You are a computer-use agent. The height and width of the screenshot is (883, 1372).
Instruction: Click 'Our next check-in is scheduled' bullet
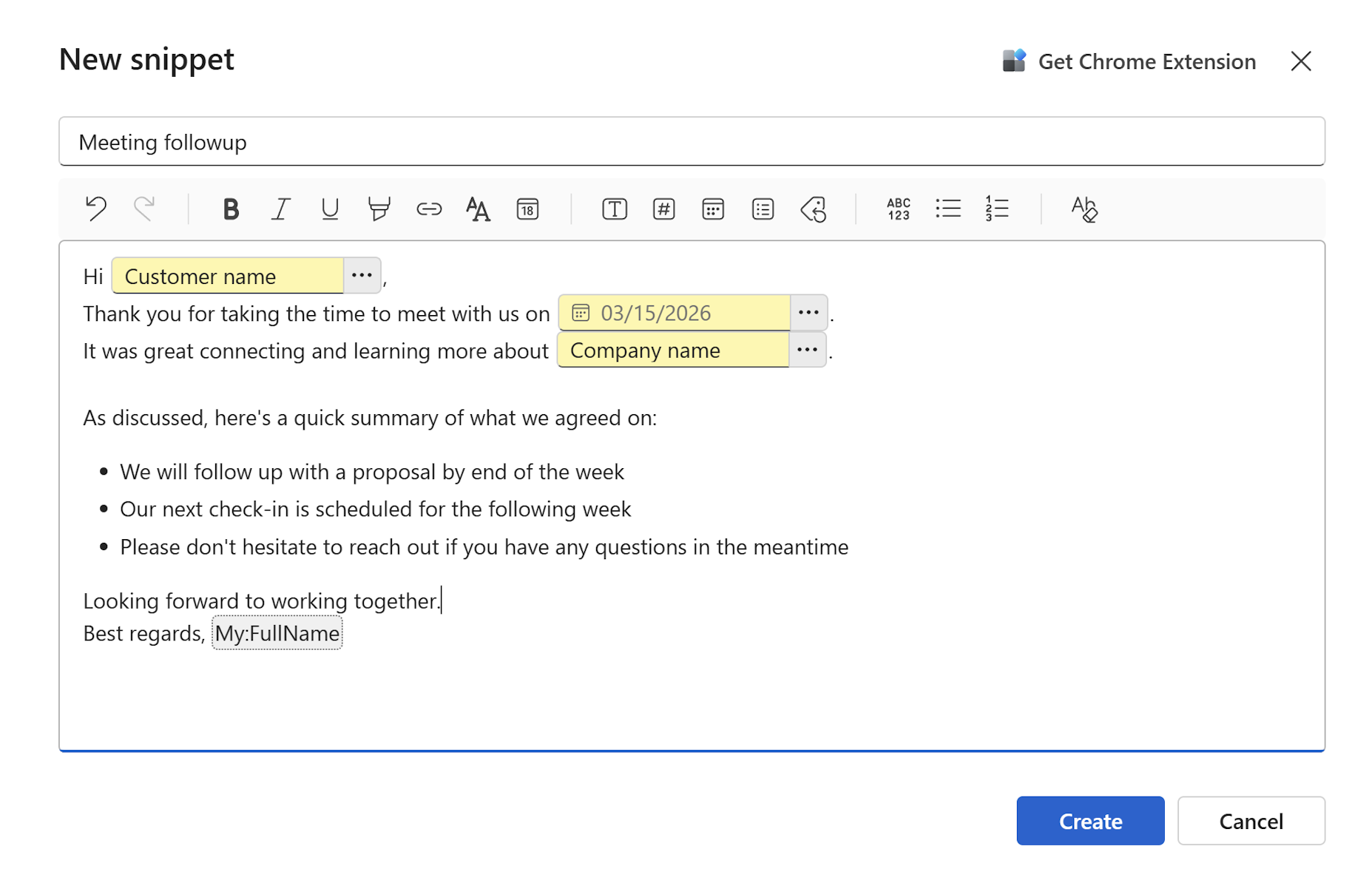click(376, 510)
